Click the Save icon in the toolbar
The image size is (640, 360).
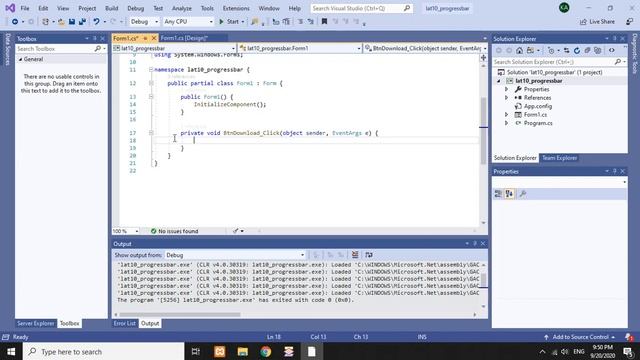pyautogui.click(x=72, y=22)
